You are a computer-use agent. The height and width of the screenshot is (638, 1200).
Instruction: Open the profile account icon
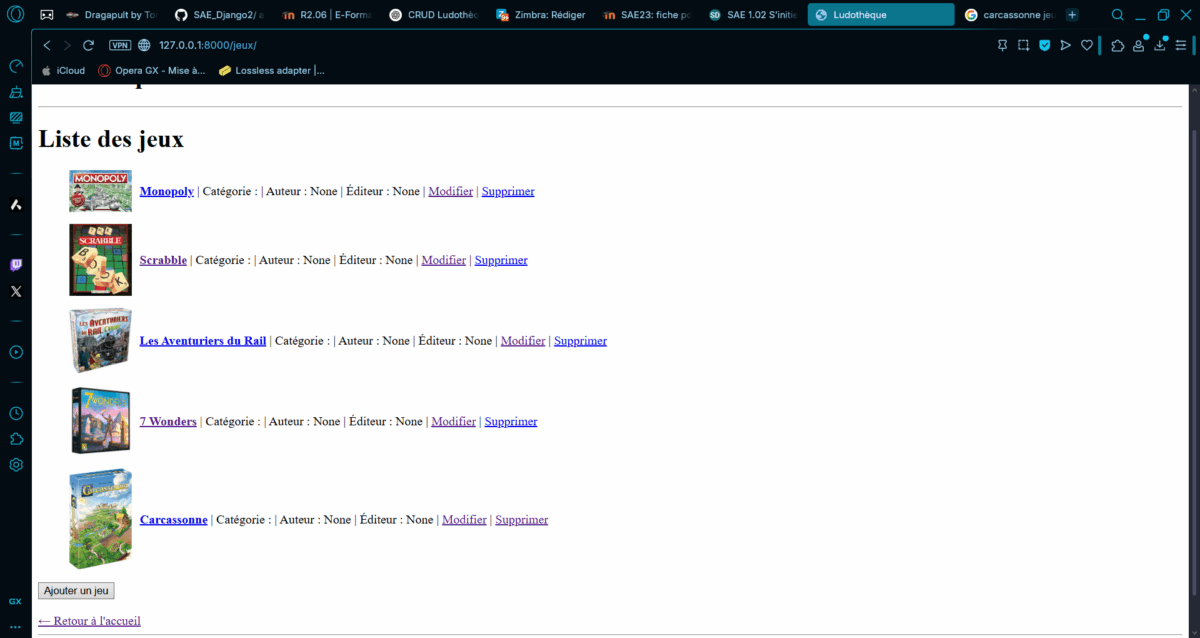point(1138,45)
